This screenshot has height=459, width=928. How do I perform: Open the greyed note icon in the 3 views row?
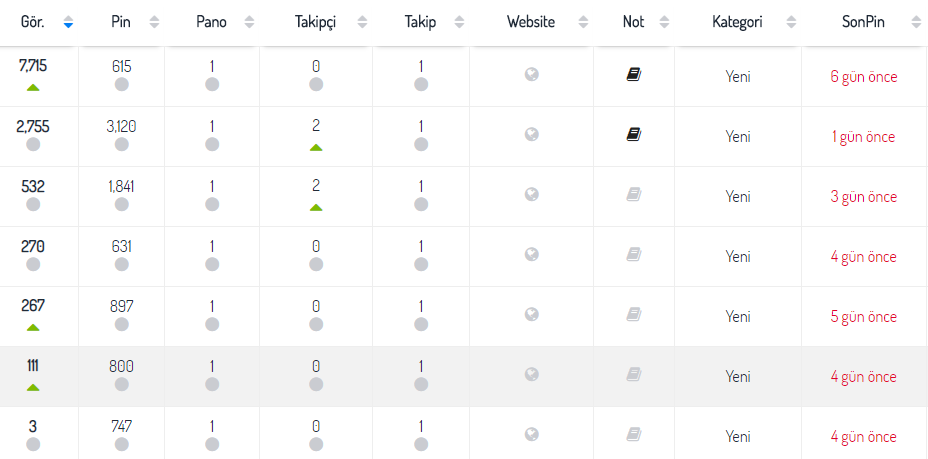coord(633,434)
